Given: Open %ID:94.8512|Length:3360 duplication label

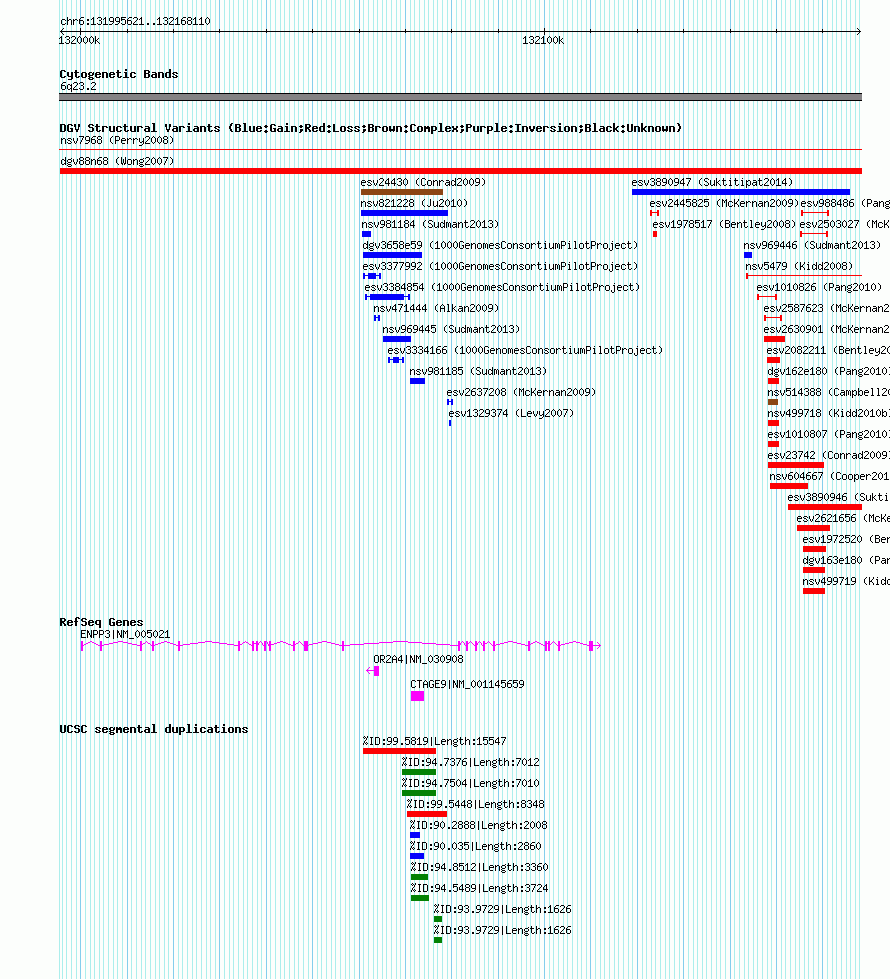Looking at the screenshot, I should (x=479, y=867).
